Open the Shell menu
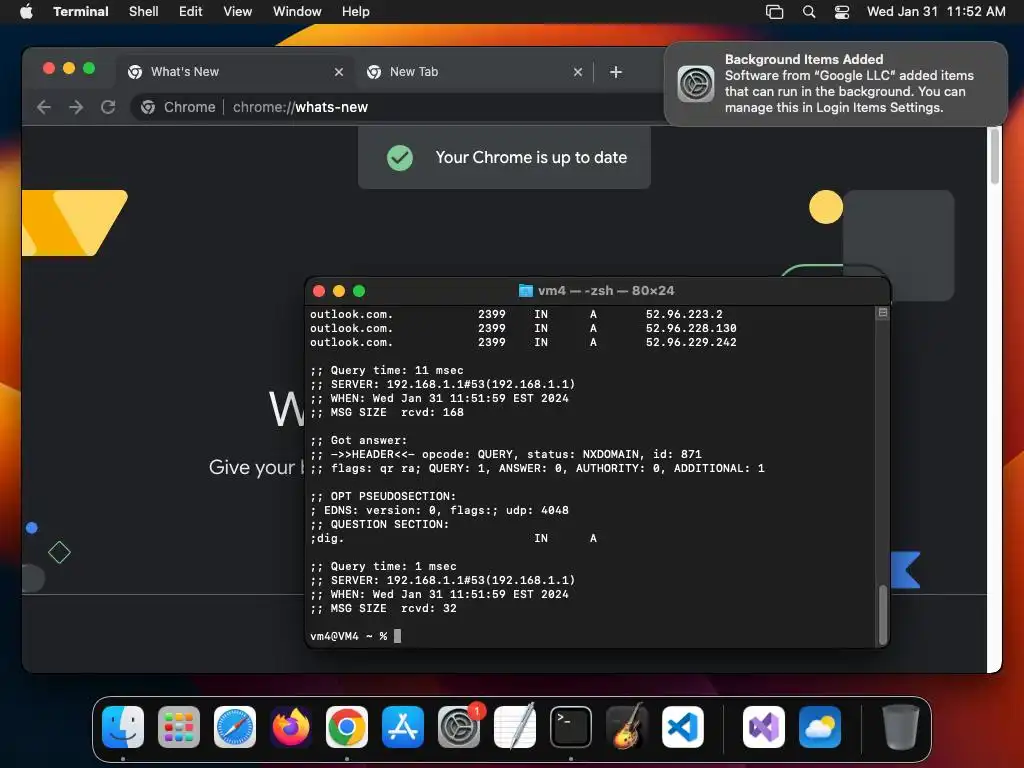1024x768 pixels. (x=143, y=11)
